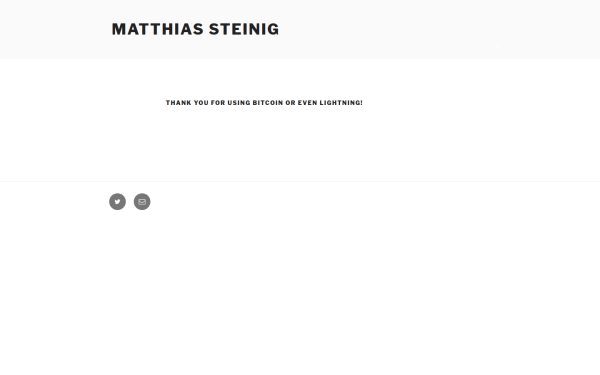Click the email envelope icon
Screen dimensions: 600x375
(142, 202)
